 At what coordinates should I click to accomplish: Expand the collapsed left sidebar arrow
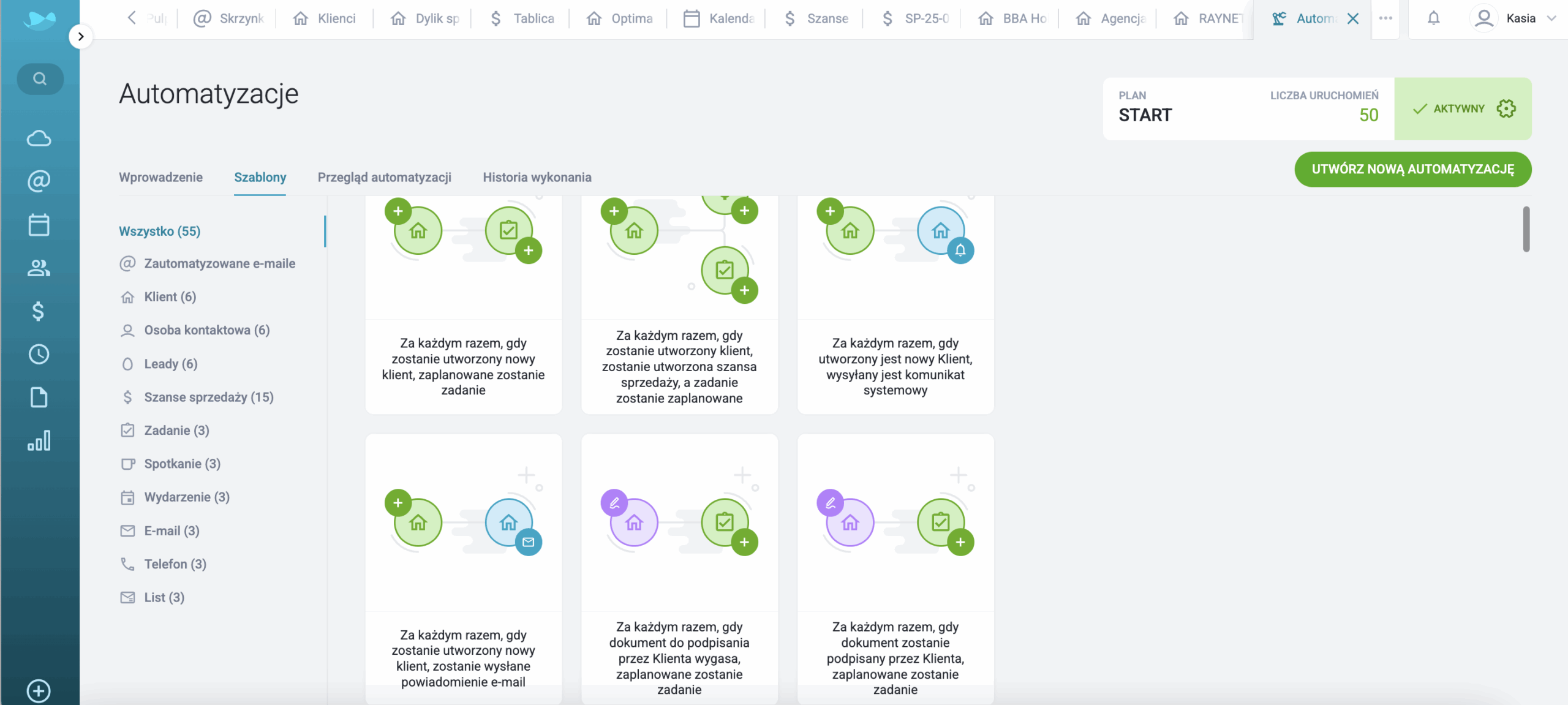point(81,37)
